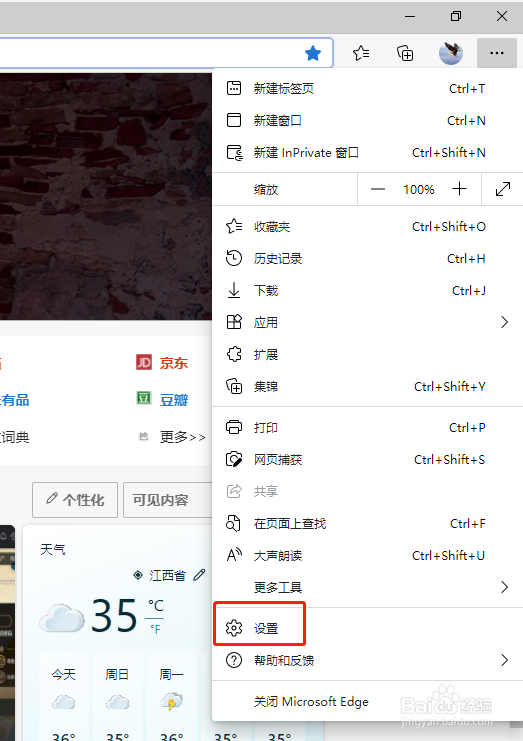Click the fullscreen arrow next to zoom
The image size is (523, 741).
503,189
